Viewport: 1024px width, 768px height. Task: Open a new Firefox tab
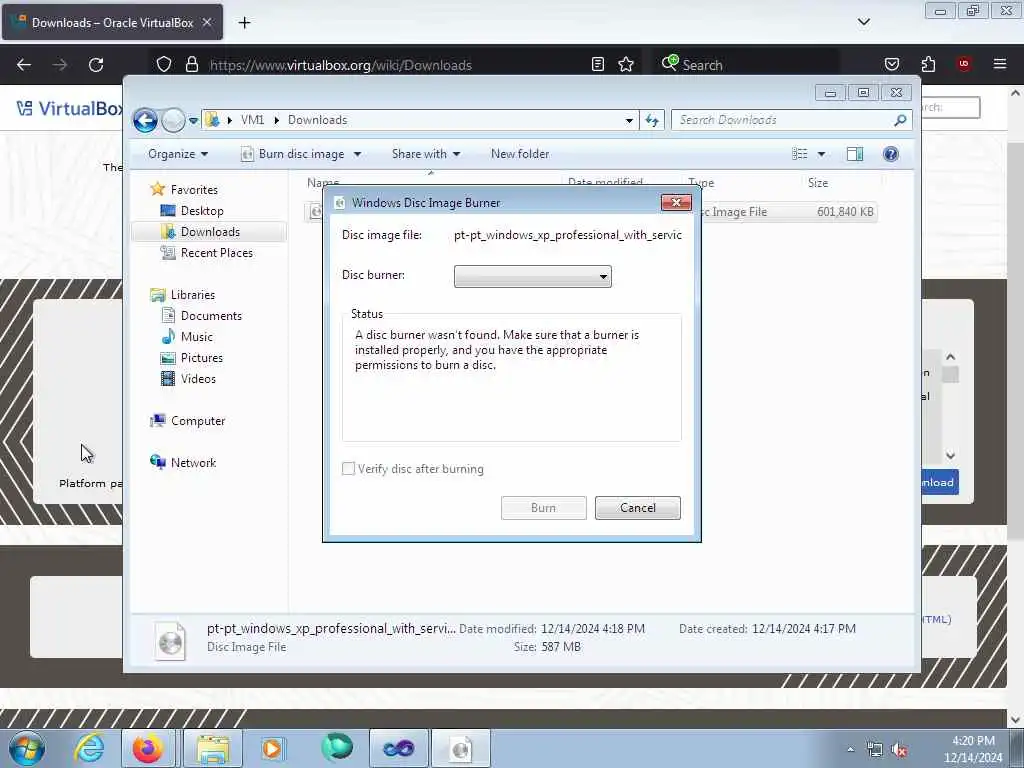click(x=244, y=23)
